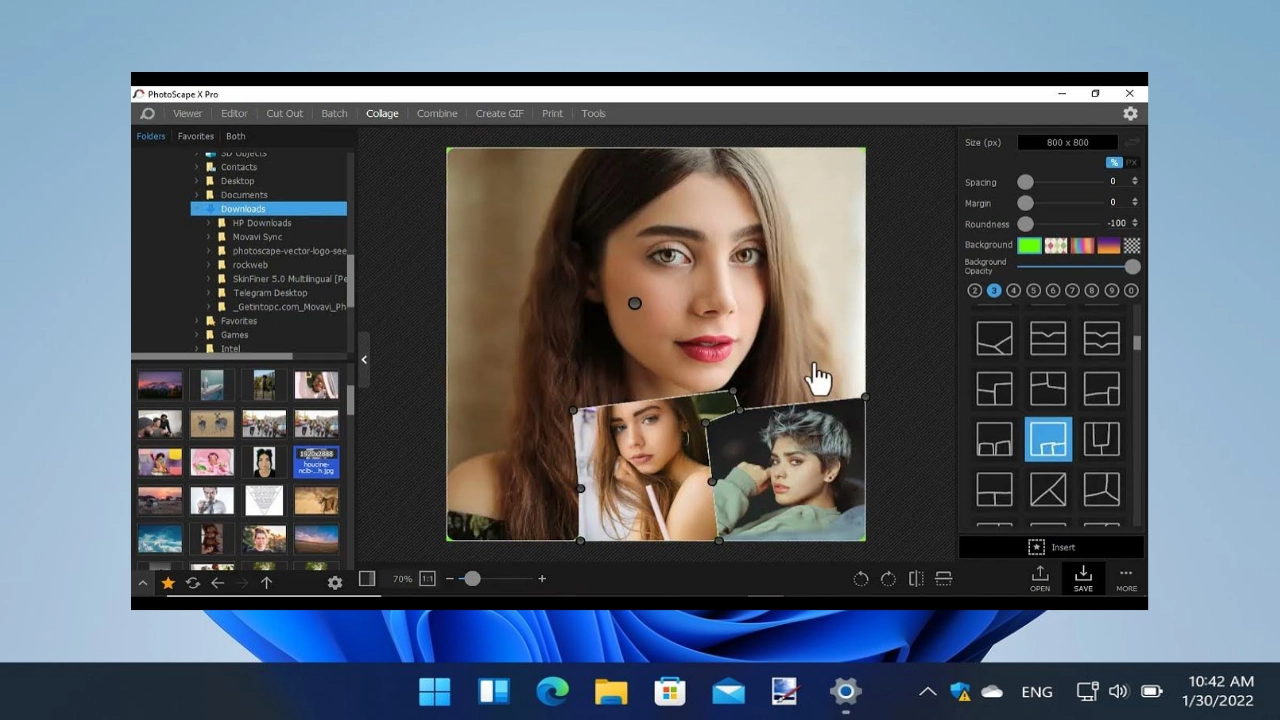Expand the Downloads folder tree arrow
Image resolution: width=1280 pixels, height=720 pixels.
coord(197,209)
